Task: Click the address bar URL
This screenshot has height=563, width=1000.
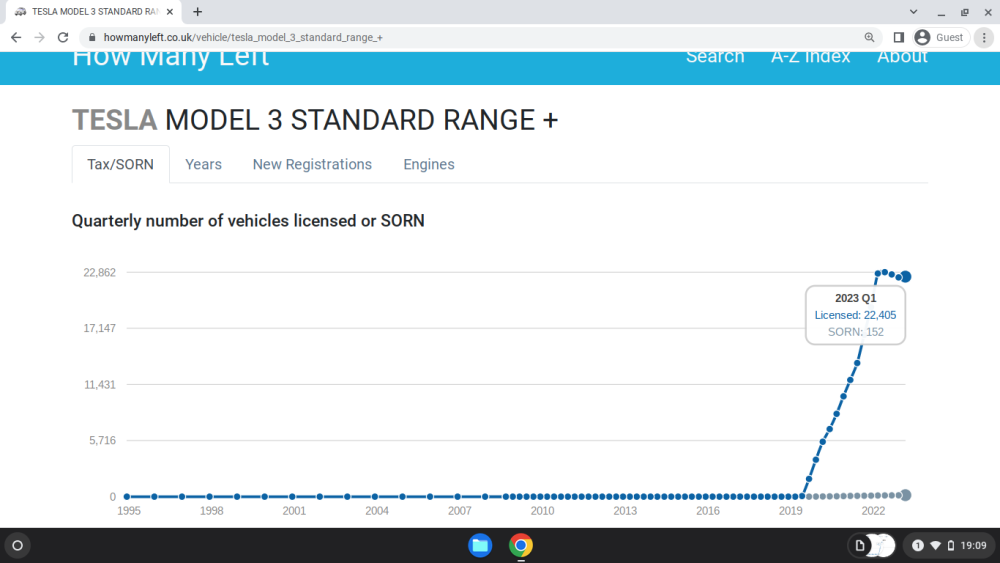Action: (x=243, y=38)
